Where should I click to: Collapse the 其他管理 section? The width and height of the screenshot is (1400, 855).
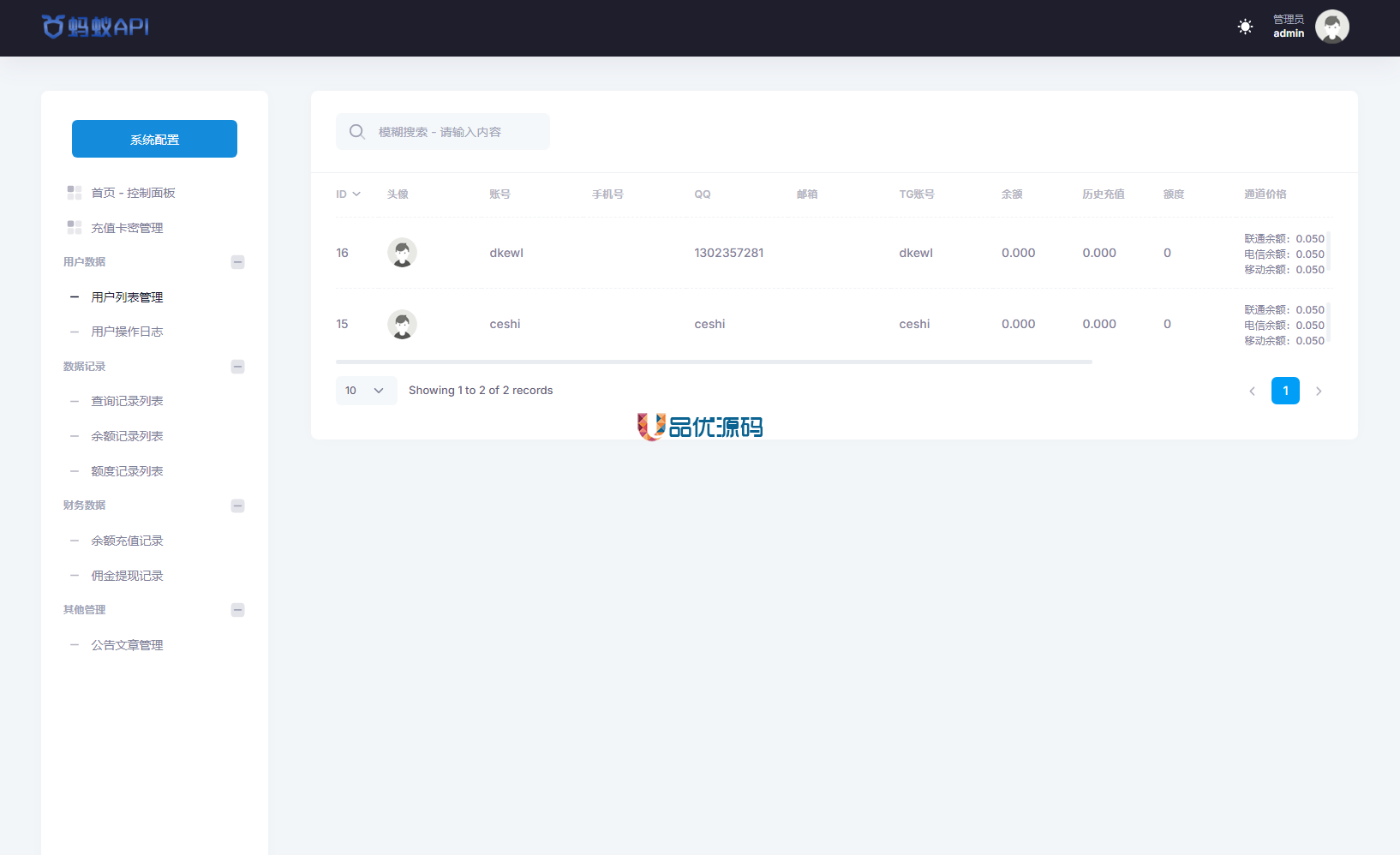[x=238, y=610]
